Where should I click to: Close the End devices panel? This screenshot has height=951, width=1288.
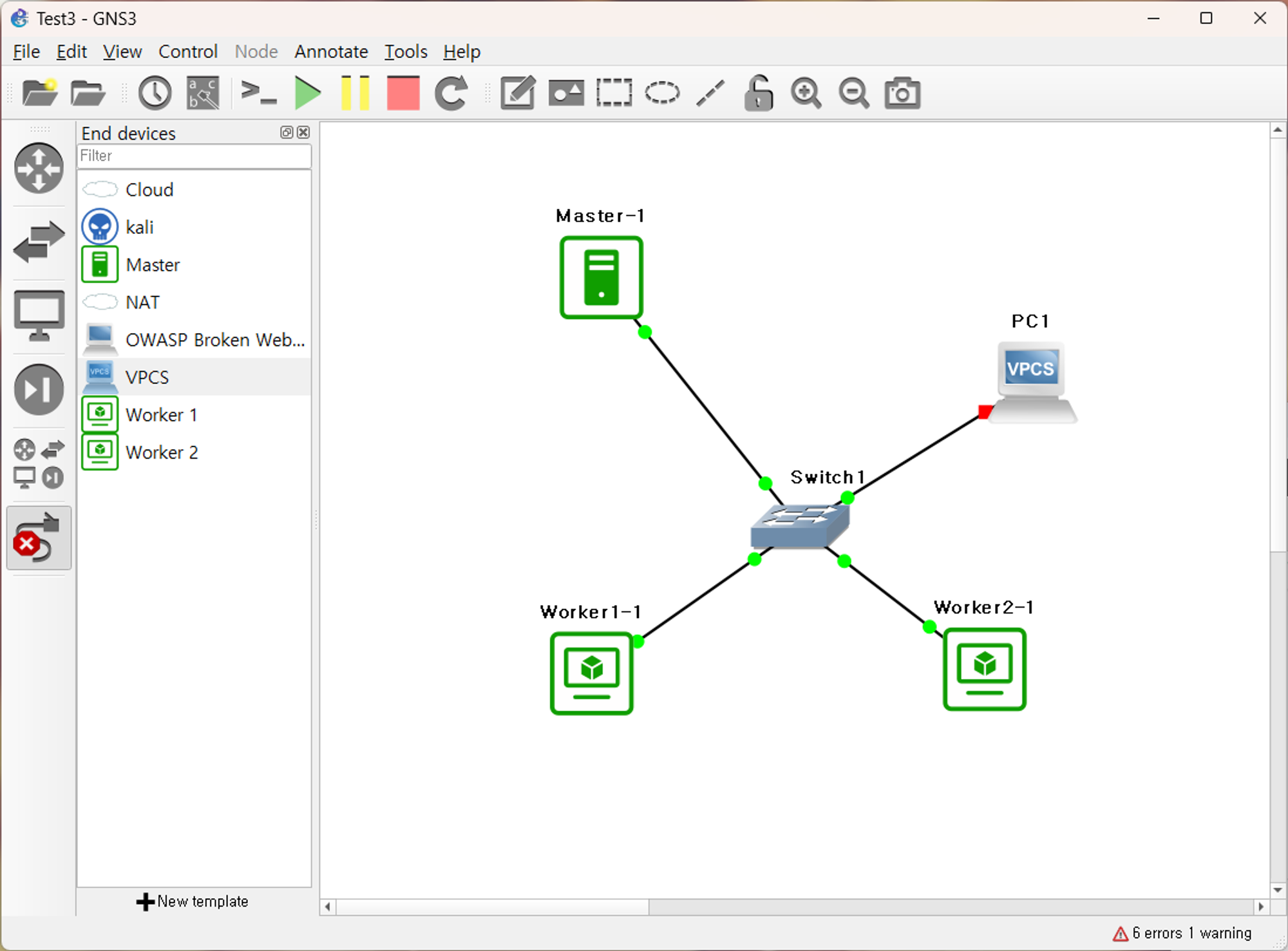tap(303, 132)
